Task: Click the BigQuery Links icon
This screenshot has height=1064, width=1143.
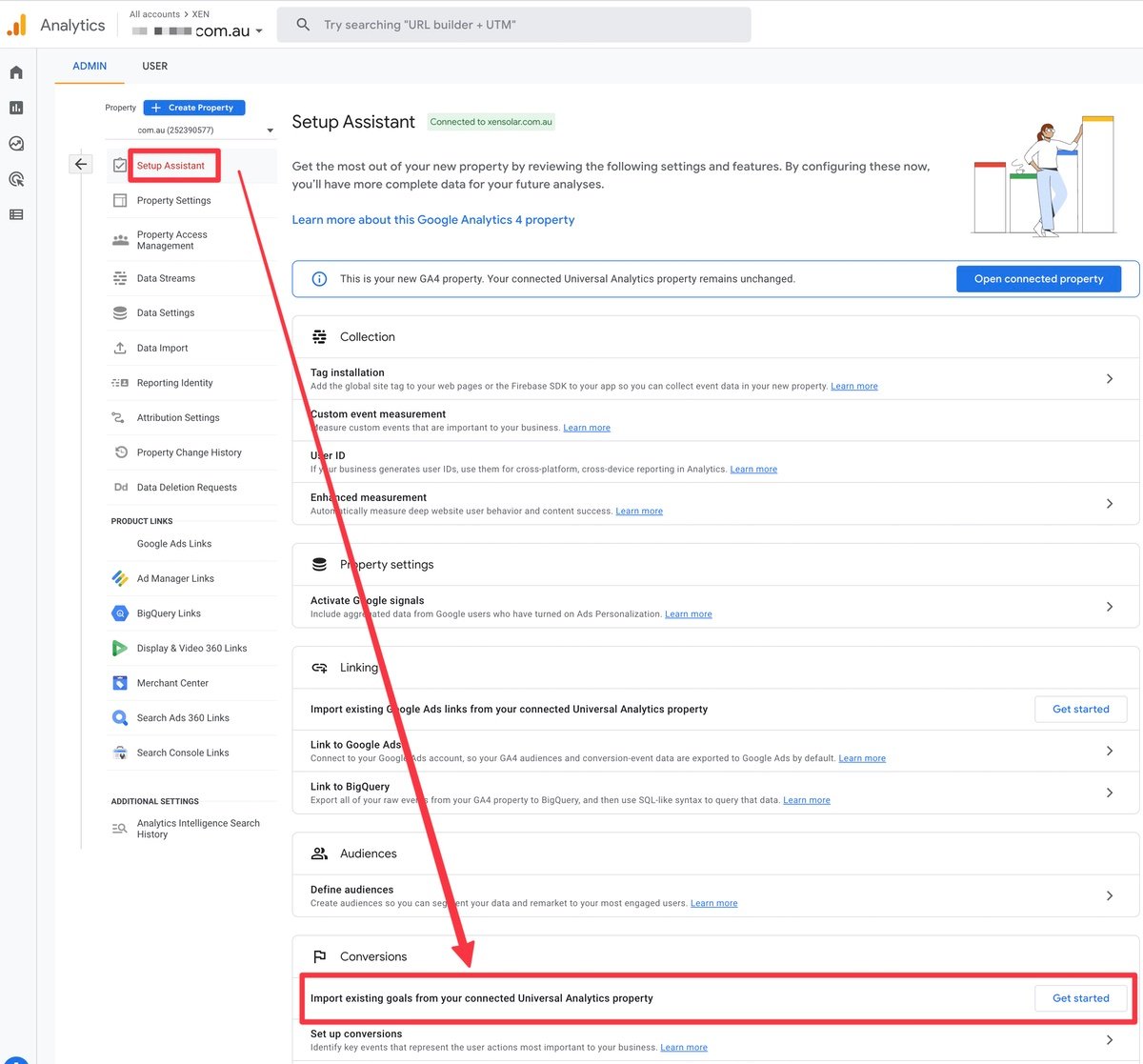Action: [x=120, y=613]
